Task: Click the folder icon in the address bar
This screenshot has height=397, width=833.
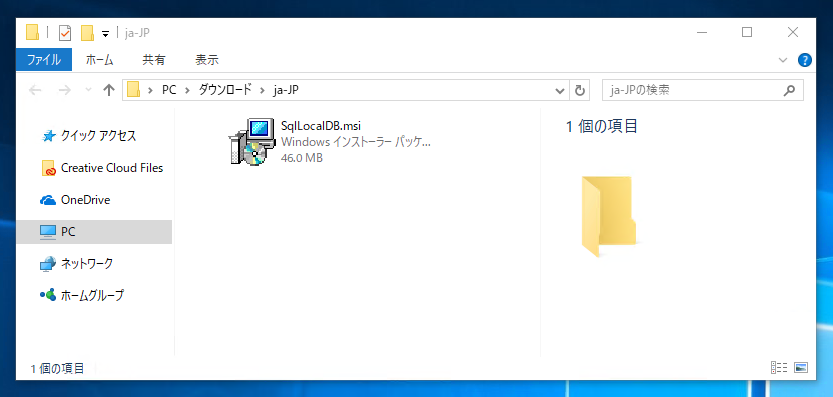Action: (133, 90)
